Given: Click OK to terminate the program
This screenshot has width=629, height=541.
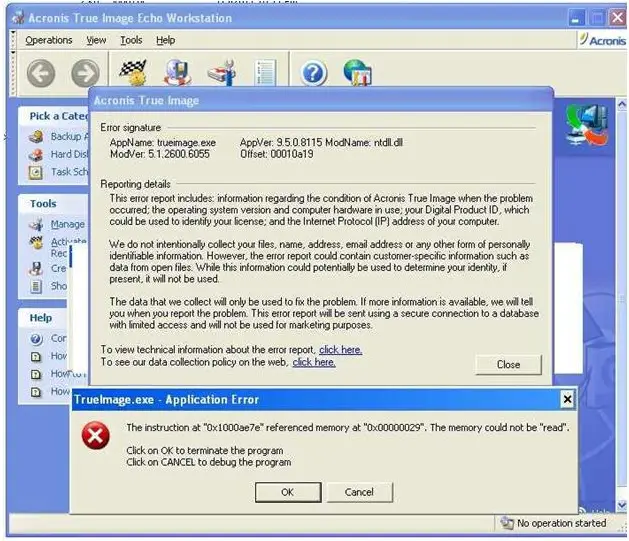Looking at the screenshot, I should (x=288, y=492).
